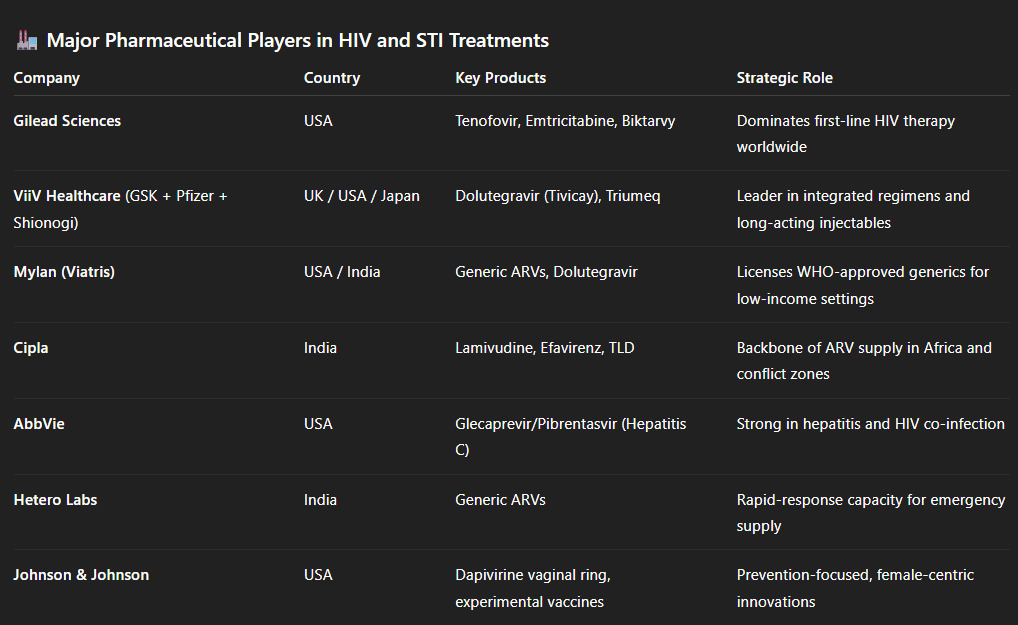Viewport: 1018px width, 625px height.
Task: Select 'Dolutegravir (Tivicay), Triumeq' products cell
Action: (558, 196)
